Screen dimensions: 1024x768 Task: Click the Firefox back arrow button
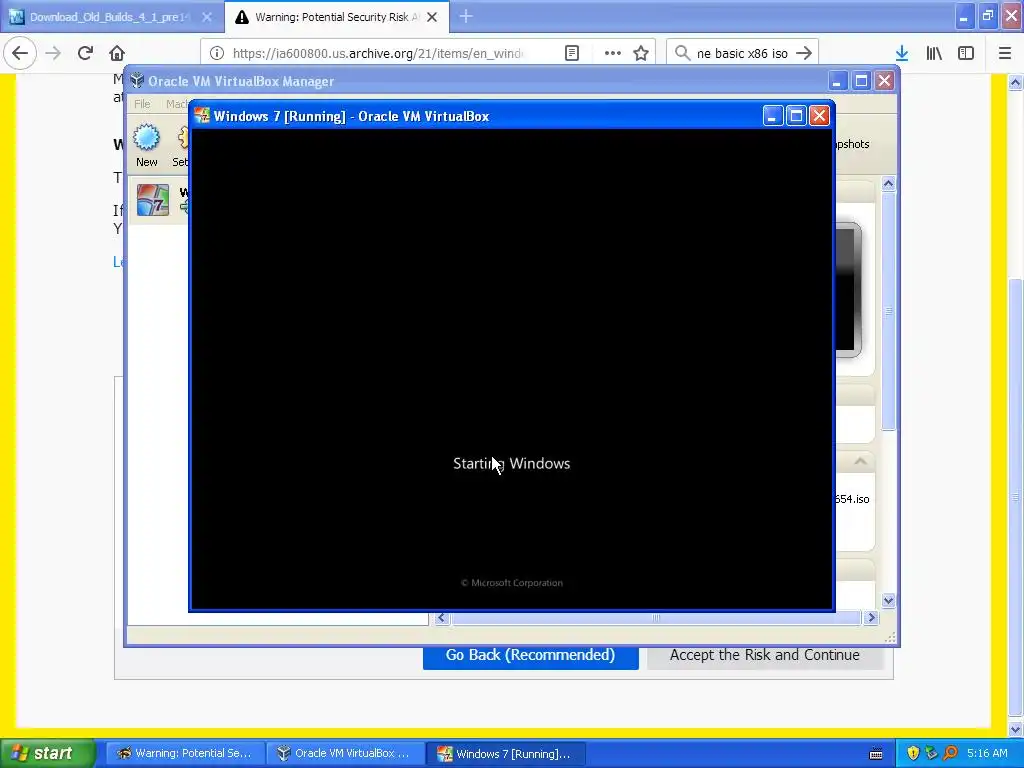tap(20, 53)
